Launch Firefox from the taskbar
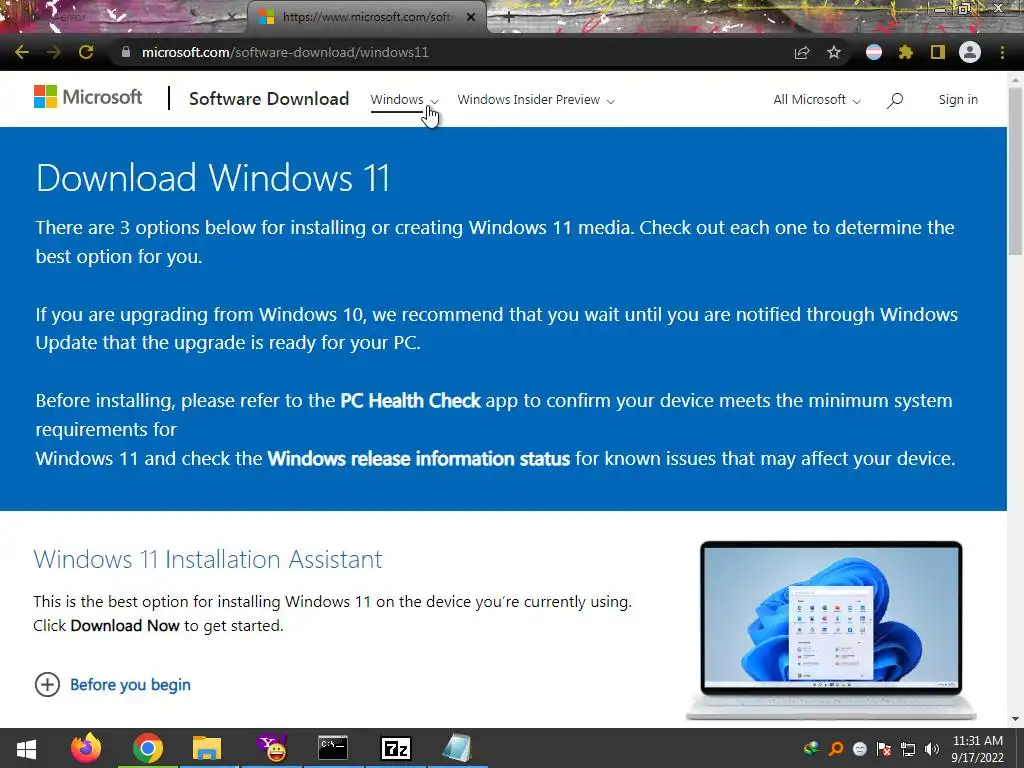The height and width of the screenshot is (768, 1024). pyautogui.click(x=86, y=748)
